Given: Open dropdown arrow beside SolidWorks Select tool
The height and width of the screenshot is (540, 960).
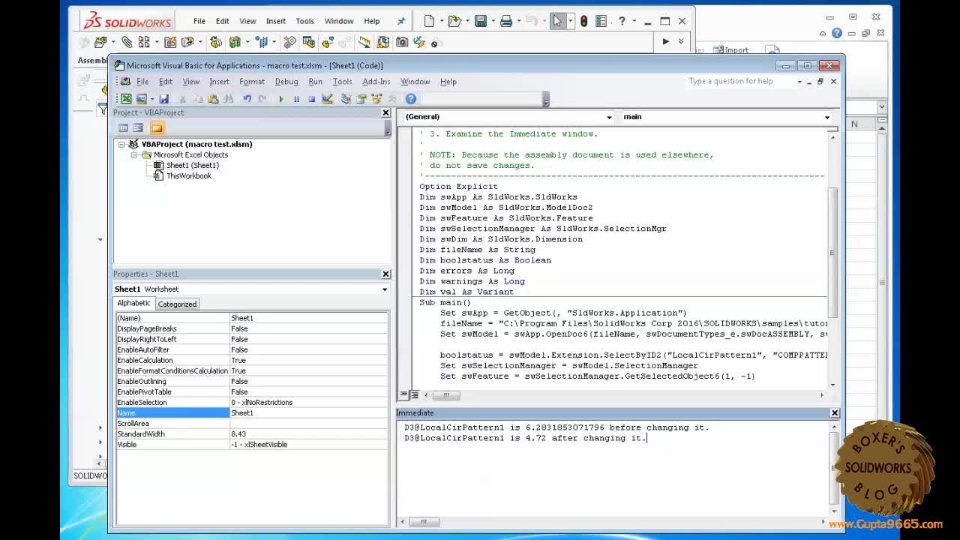Looking at the screenshot, I should (570, 21).
